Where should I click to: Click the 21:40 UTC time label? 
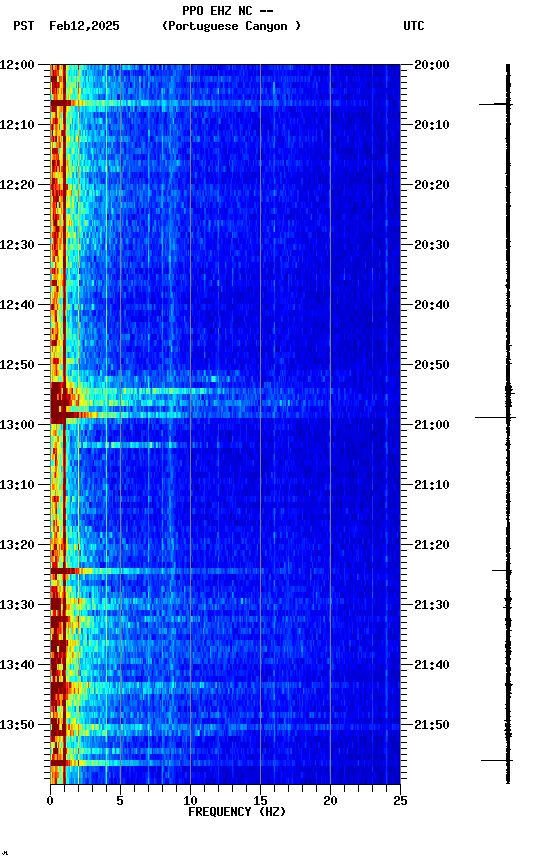click(x=432, y=666)
